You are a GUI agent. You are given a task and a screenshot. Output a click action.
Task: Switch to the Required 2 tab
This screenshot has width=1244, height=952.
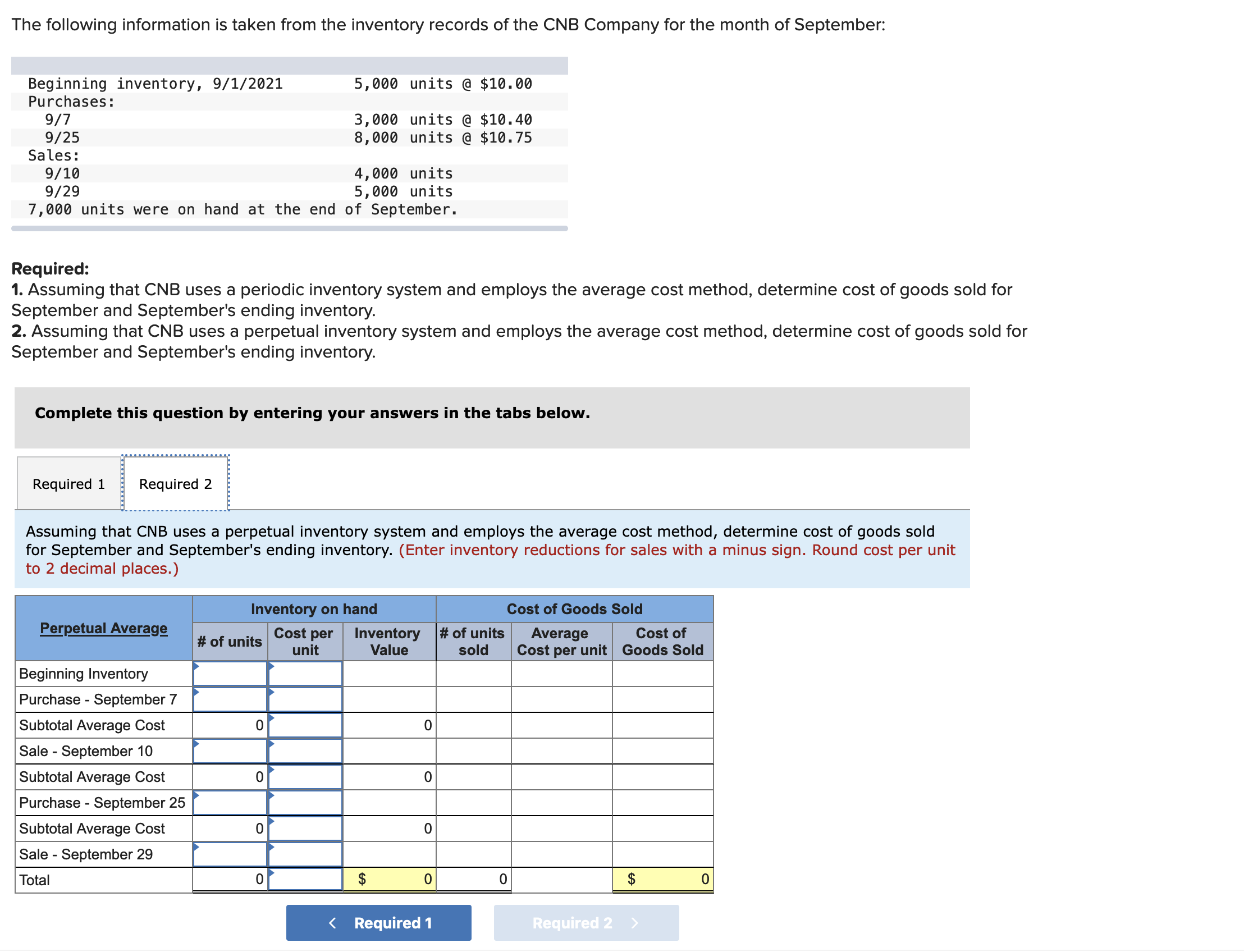pos(175,483)
